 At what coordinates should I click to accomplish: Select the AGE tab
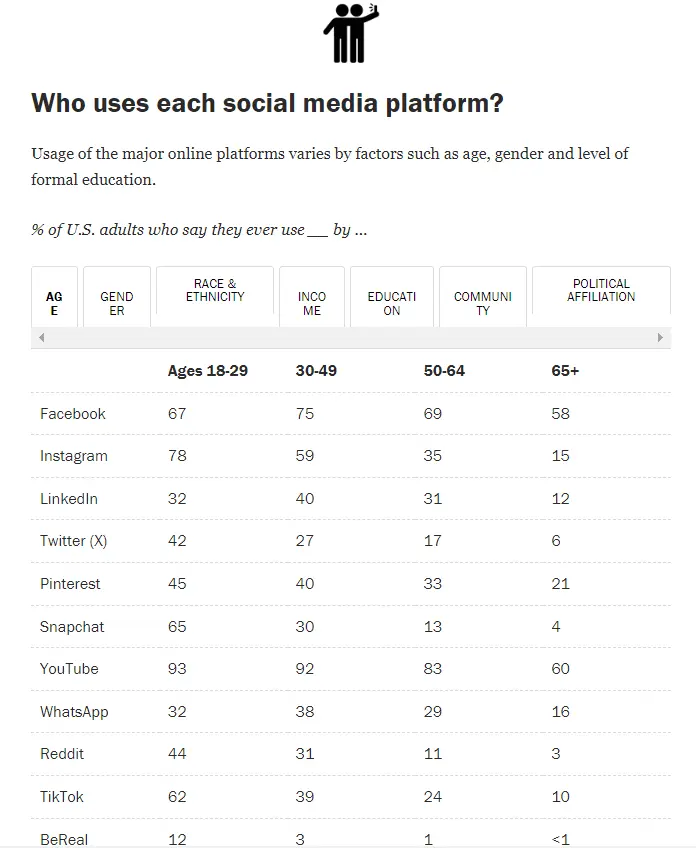click(x=54, y=304)
